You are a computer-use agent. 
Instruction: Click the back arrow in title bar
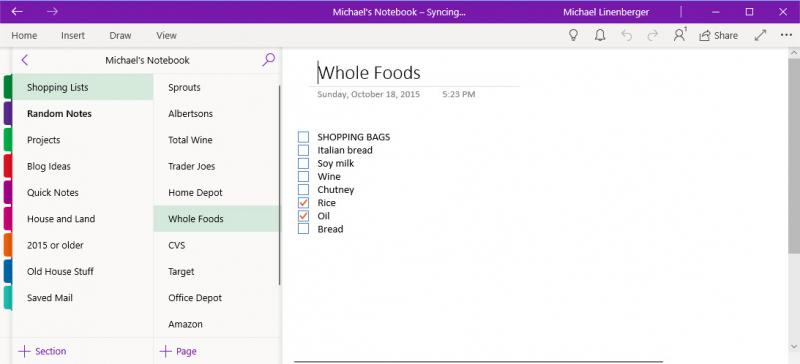tap(17, 11)
